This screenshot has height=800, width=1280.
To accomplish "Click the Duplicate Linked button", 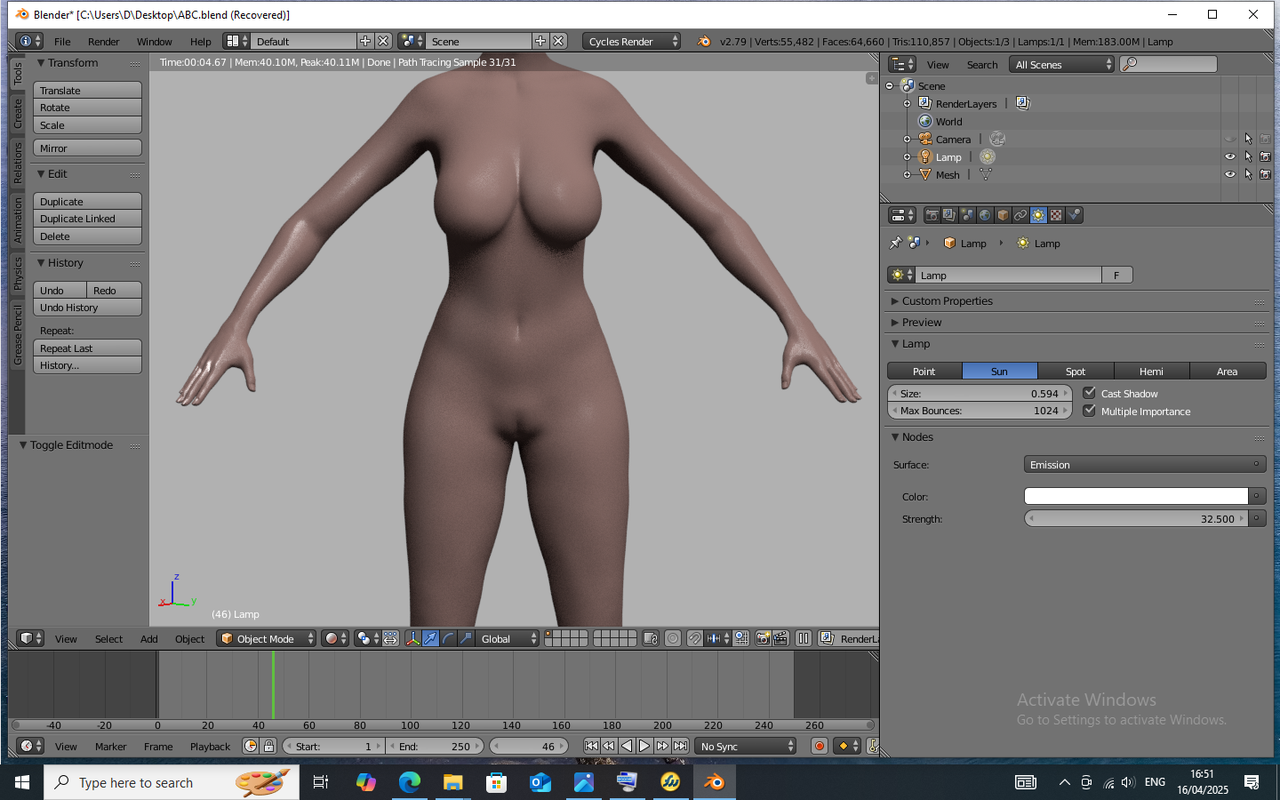I will tap(88, 219).
